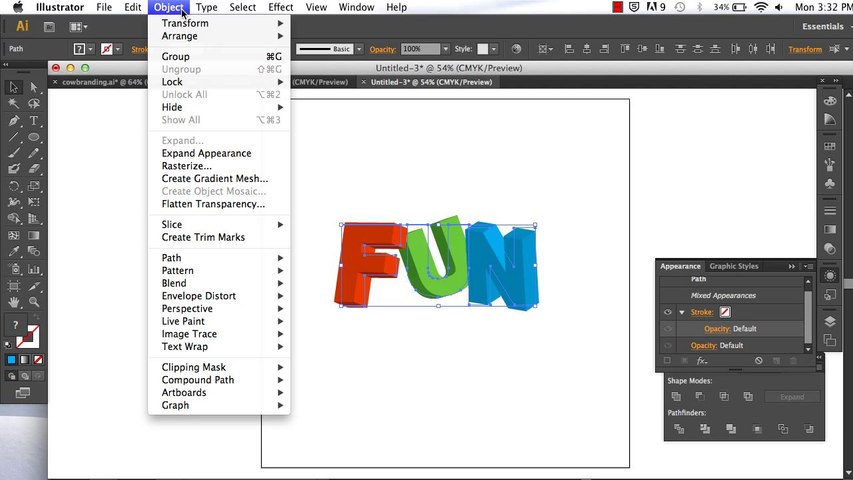Switch to the Graphic Styles tab

(x=734, y=266)
